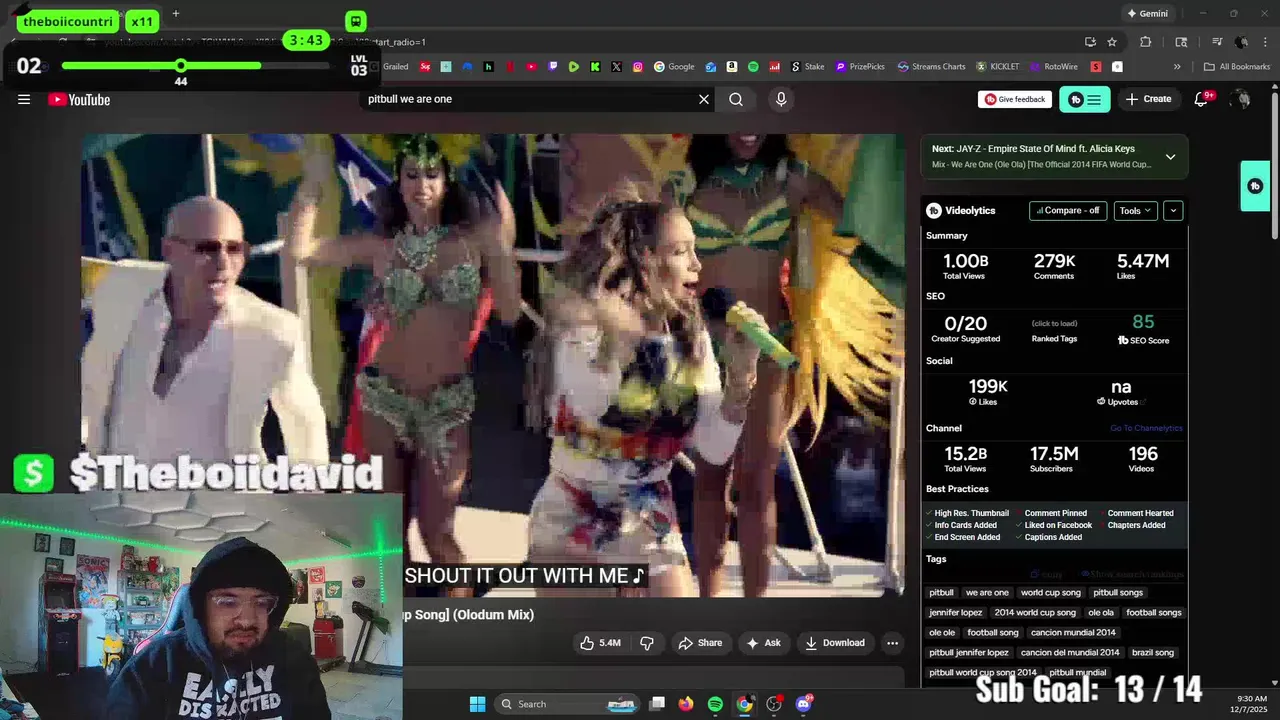Click the Ask button
1280x720 pixels.
click(763, 643)
